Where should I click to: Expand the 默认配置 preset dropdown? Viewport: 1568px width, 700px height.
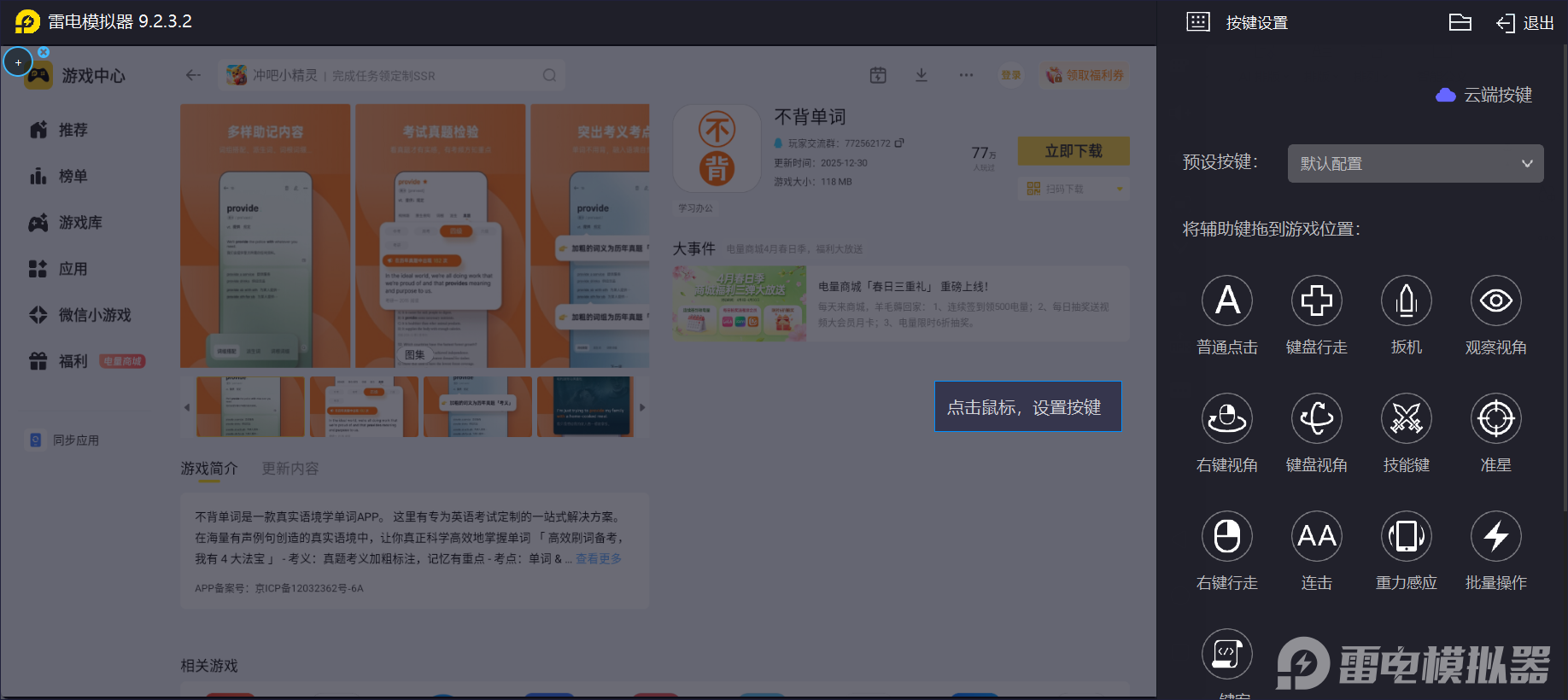(1416, 163)
